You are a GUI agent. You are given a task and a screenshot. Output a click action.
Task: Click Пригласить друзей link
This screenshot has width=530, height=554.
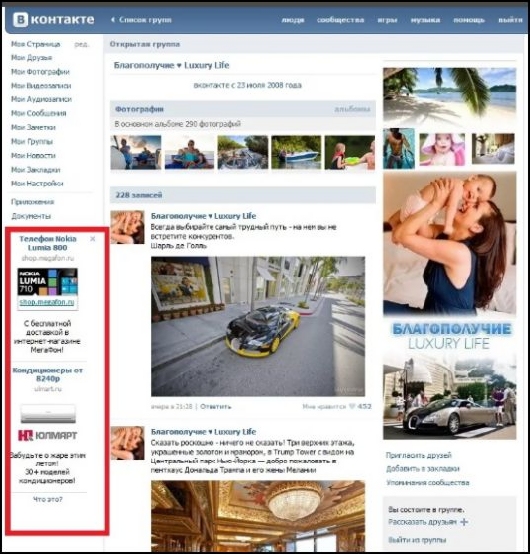[x=418, y=455]
